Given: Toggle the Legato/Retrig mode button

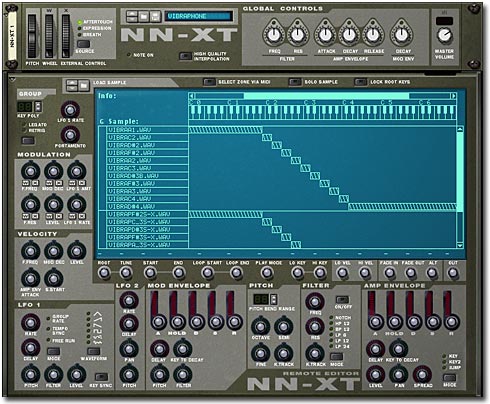Looking at the screenshot, I should 28,141.
